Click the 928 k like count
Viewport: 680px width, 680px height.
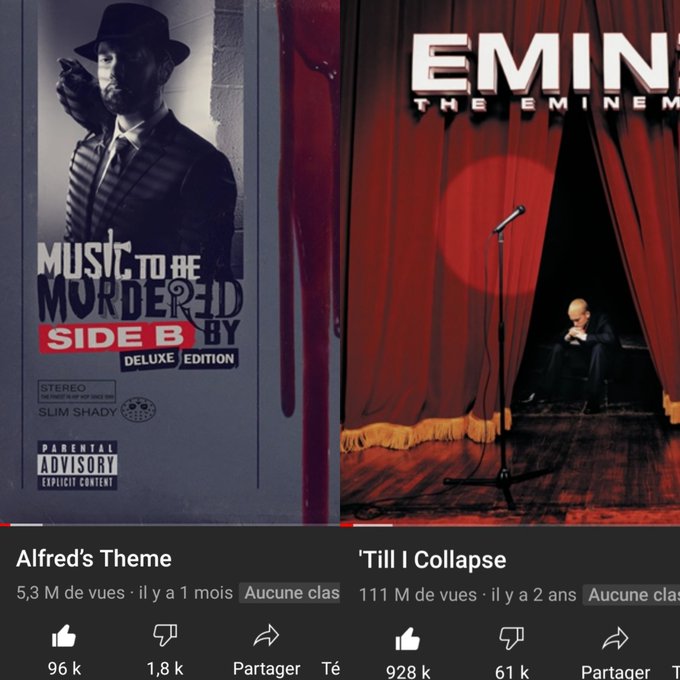(x=408, y=672)
